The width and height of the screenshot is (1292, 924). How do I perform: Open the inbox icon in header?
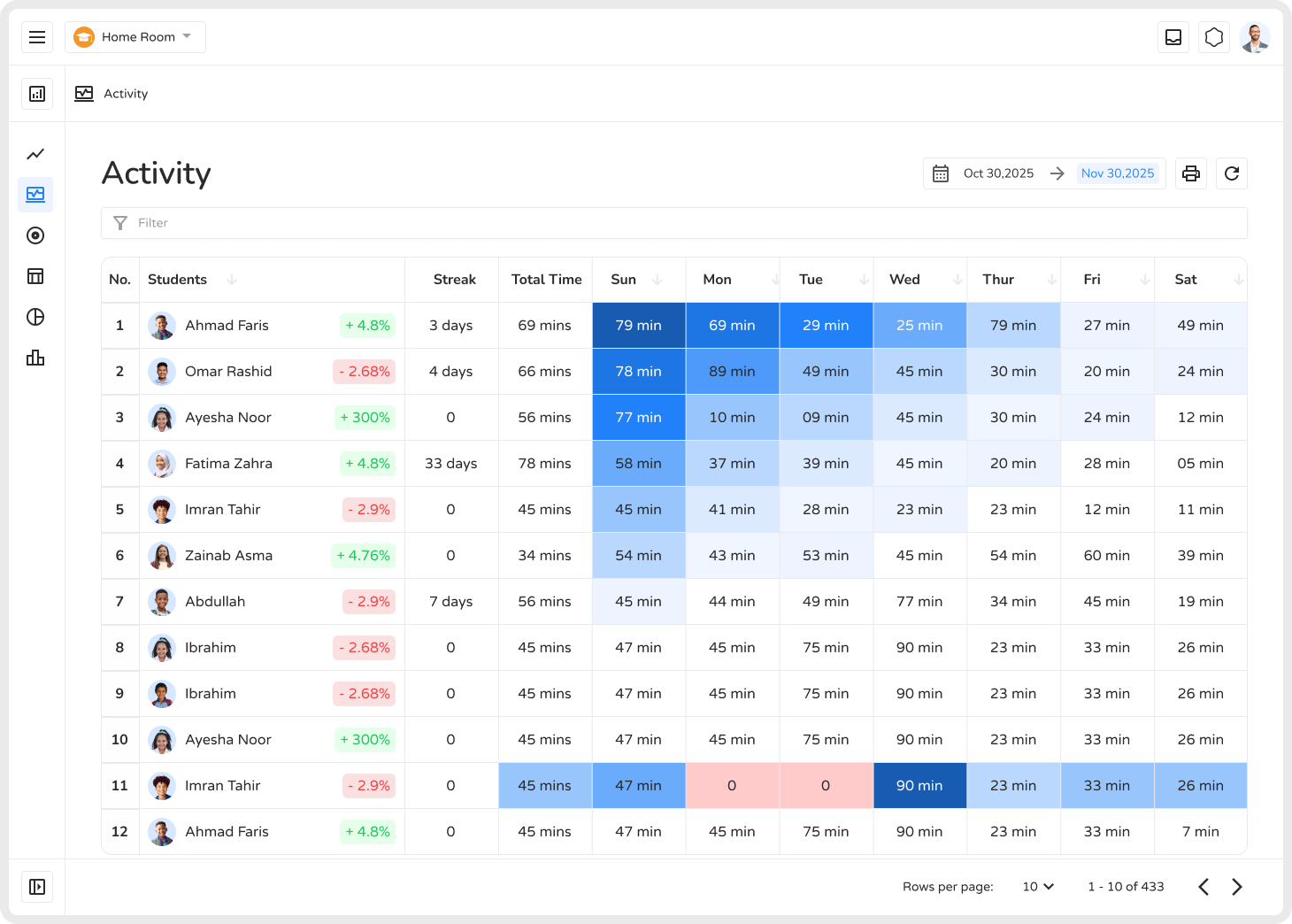(x=1173, y=37)
